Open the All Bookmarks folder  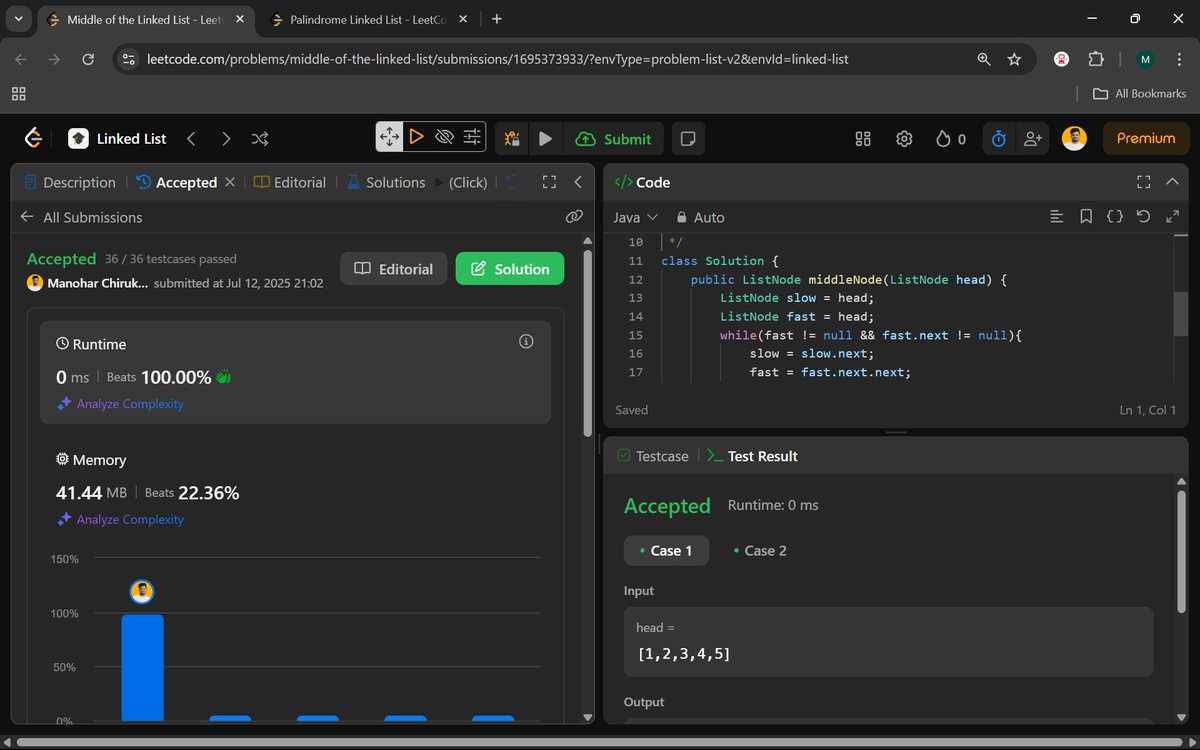pyautogui.click(x=1140, y=93)
